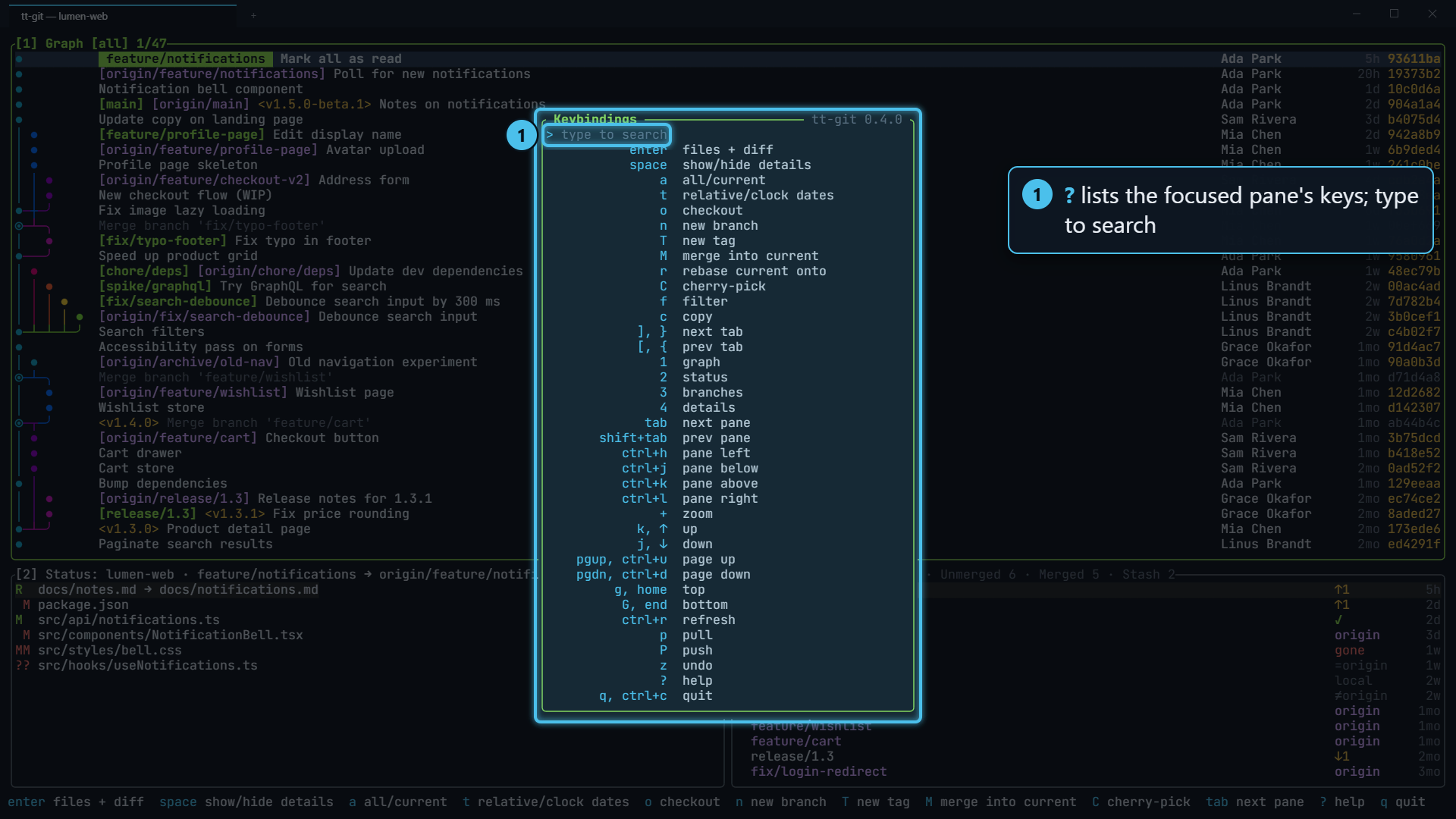Select the 'files + diff' keybinding row
The image size is (1456, 819).
click(x=728, y=150)
